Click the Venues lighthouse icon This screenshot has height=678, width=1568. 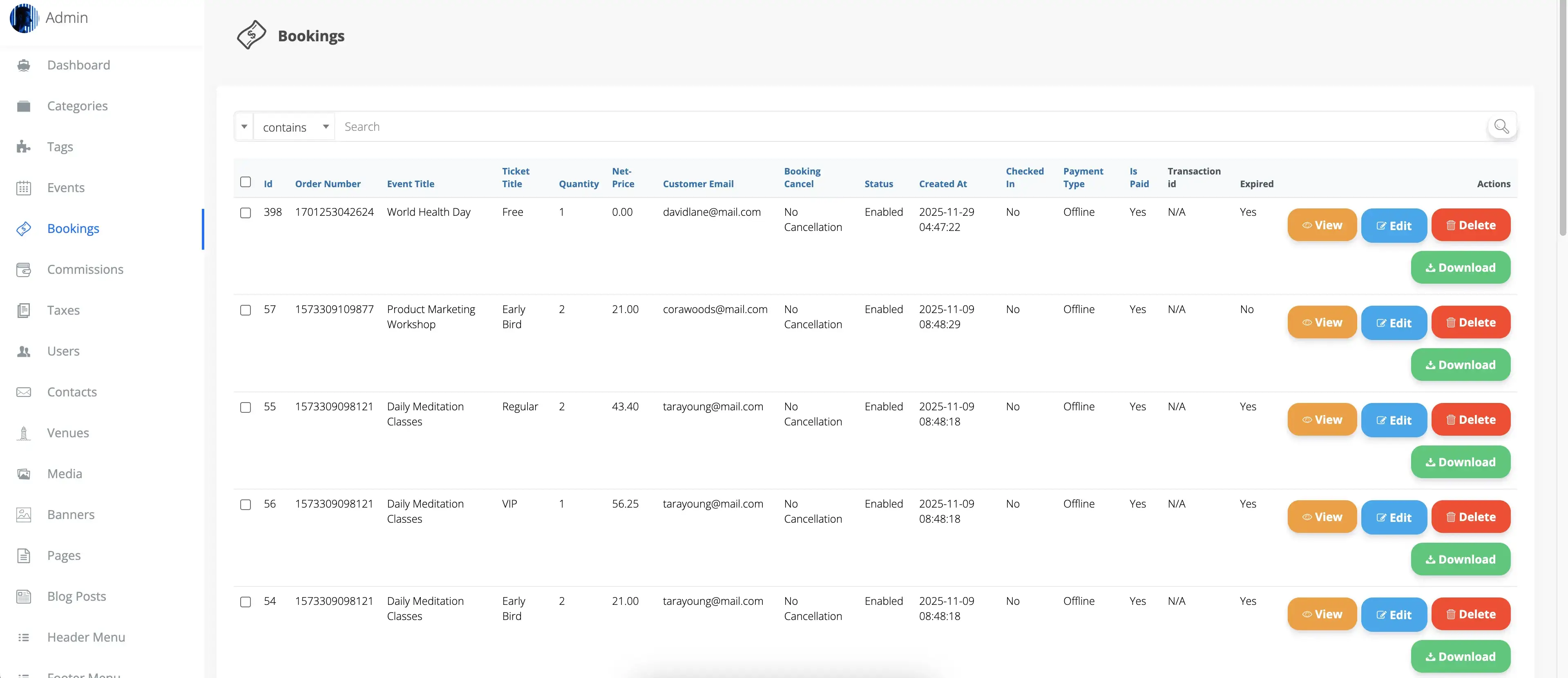(x=24, y=433)
